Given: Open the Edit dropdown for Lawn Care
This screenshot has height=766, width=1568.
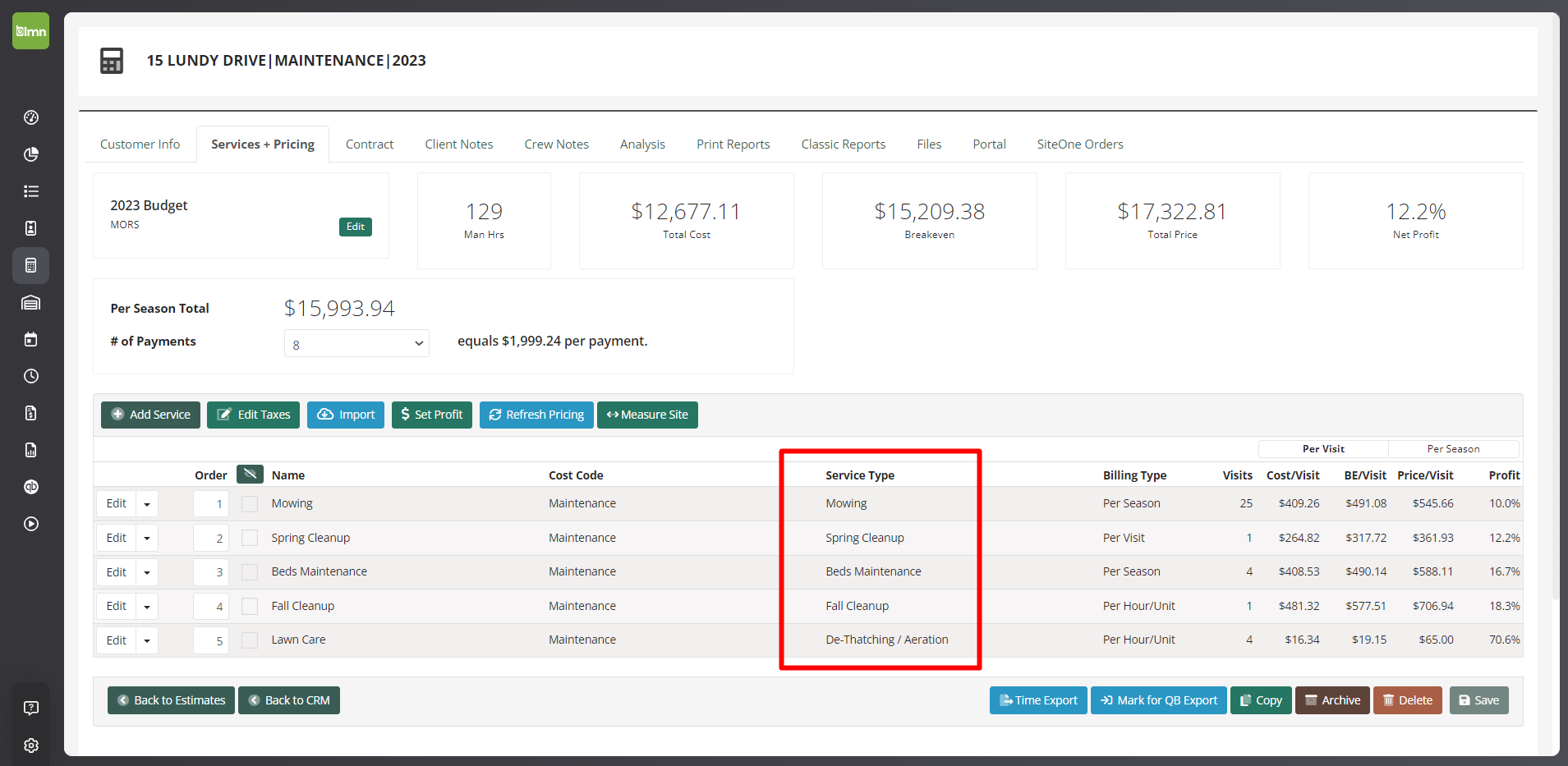Looking at the screenshot, I should 146,640.
